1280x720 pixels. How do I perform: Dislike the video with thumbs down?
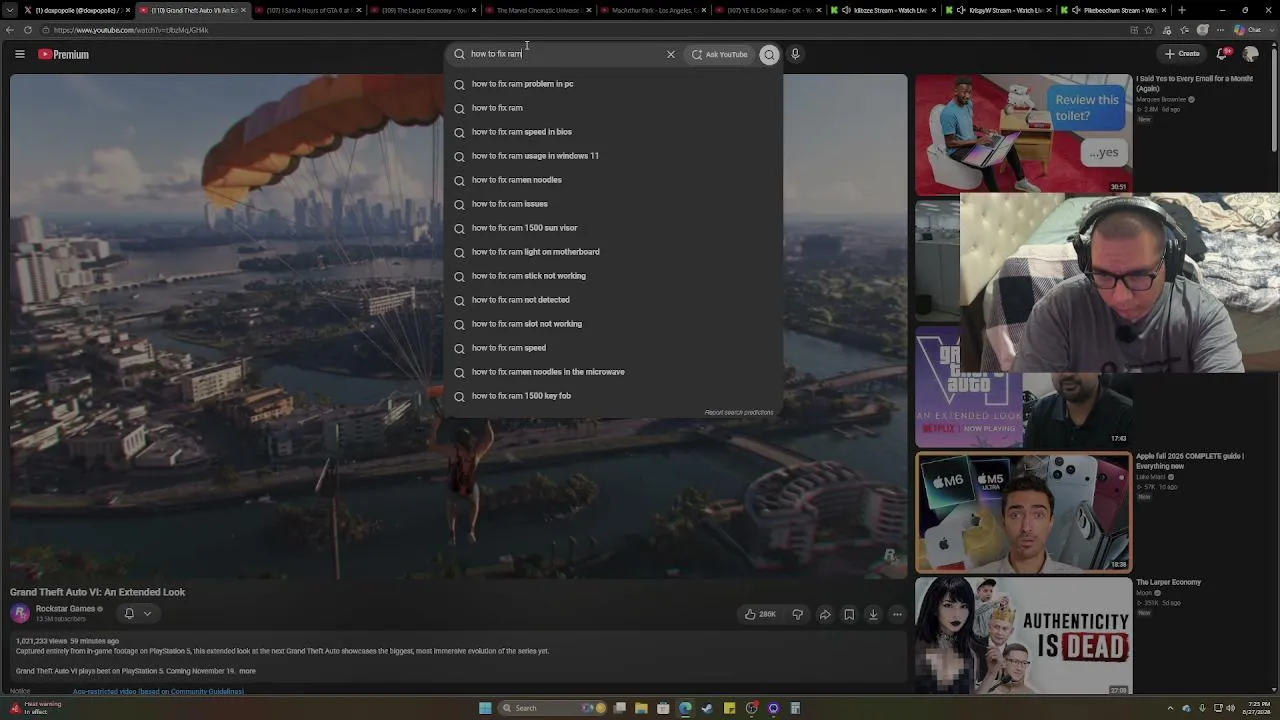(x=797, y=614)
